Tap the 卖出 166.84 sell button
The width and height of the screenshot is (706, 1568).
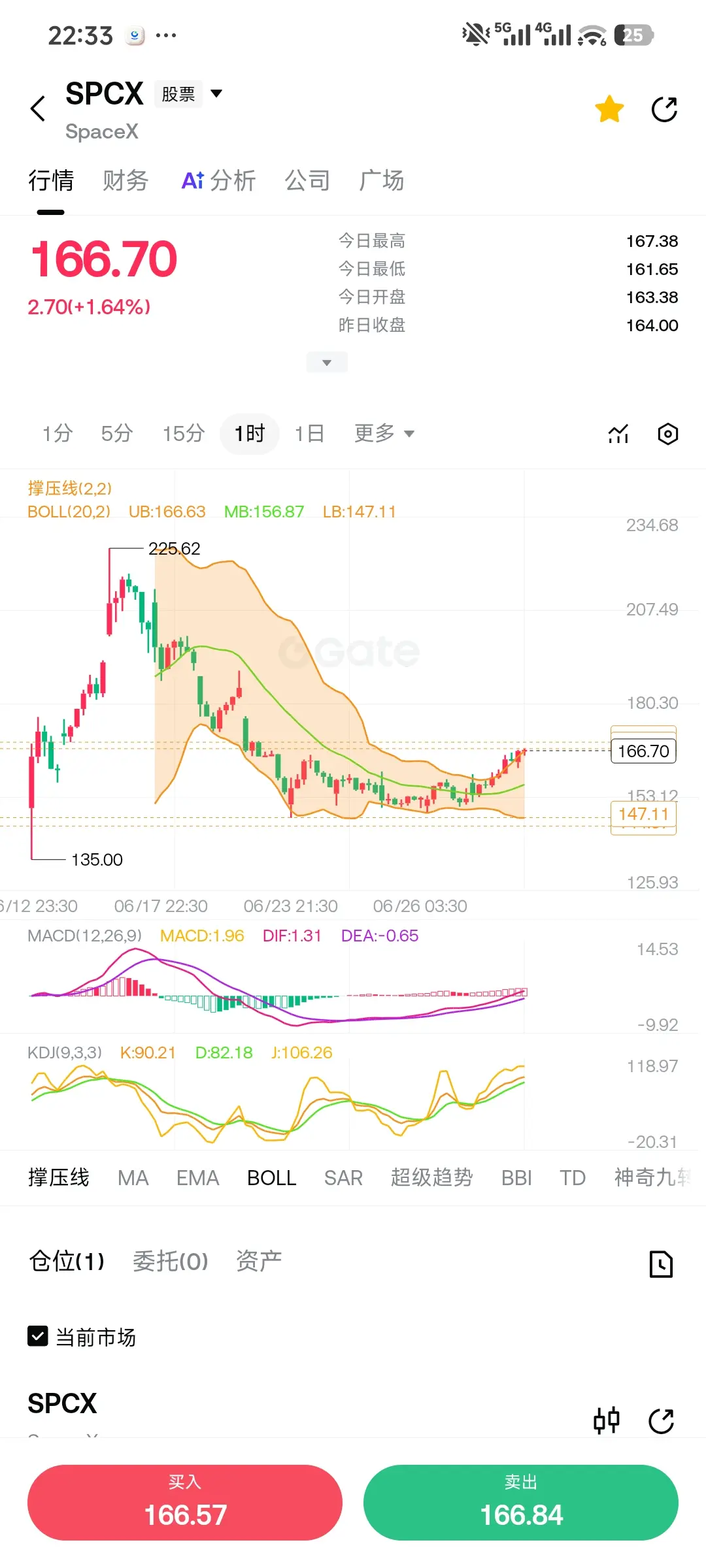521,1503
